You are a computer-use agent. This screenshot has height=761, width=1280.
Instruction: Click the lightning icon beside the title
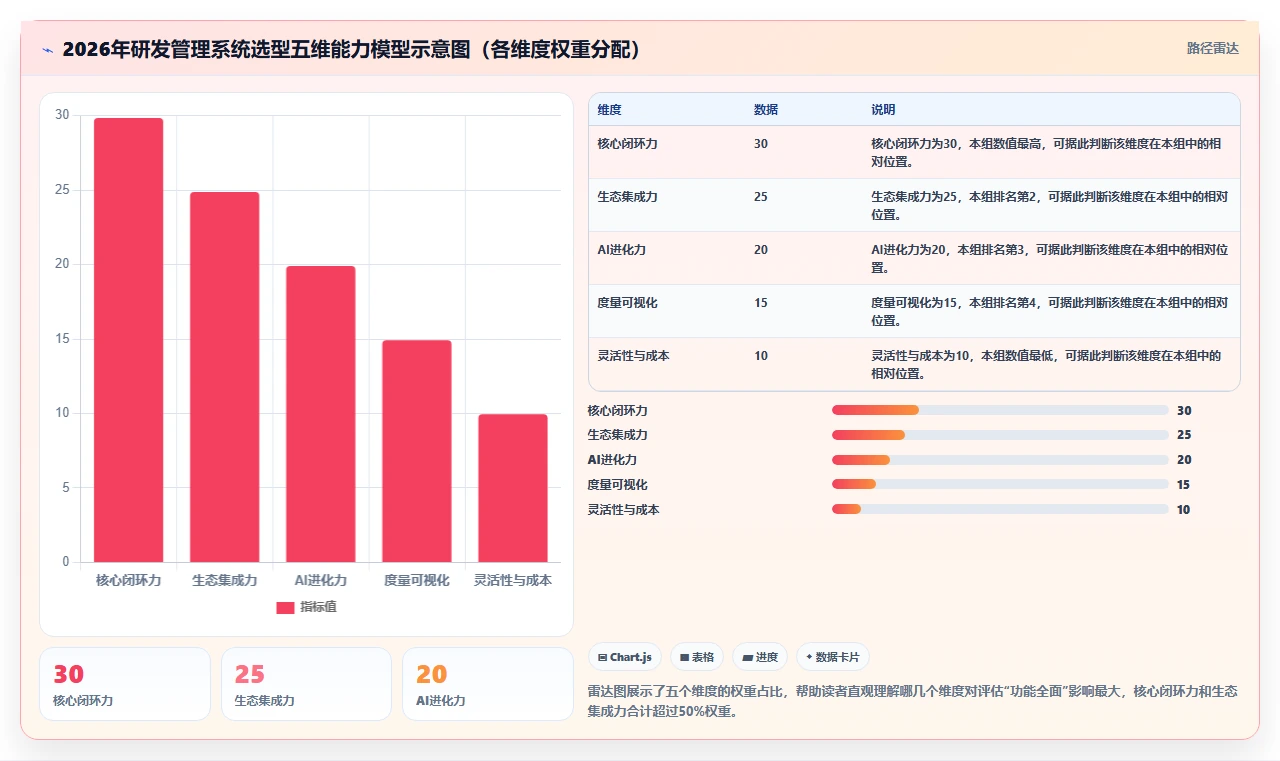point(48,50)
